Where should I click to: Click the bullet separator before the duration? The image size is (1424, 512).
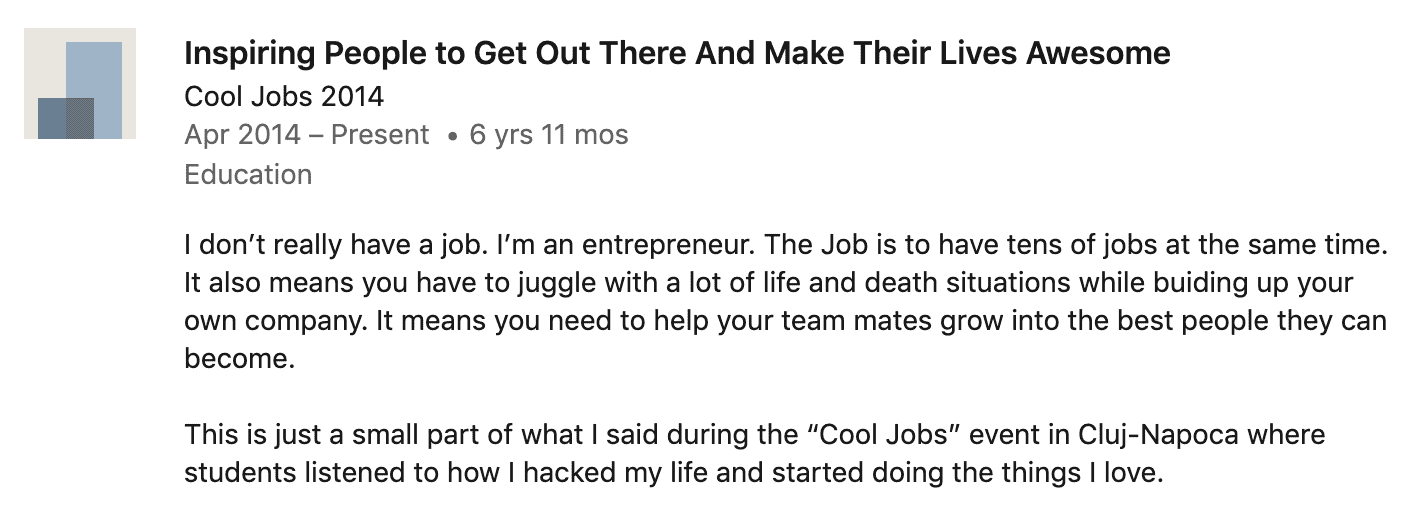pyautogui.click(x=452, y=135)
